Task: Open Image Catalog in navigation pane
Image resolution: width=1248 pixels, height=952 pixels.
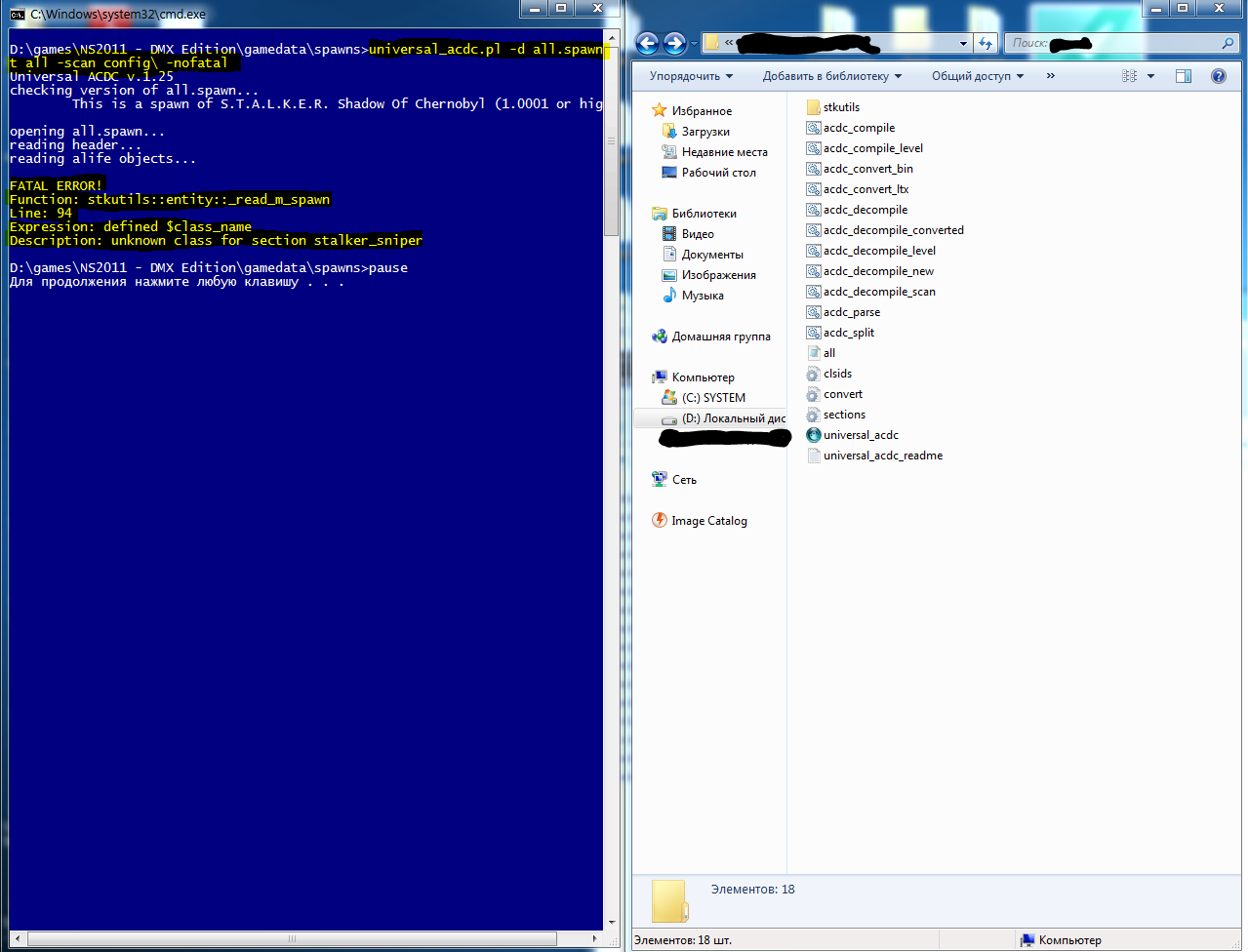Action: (x=708, y=521)
